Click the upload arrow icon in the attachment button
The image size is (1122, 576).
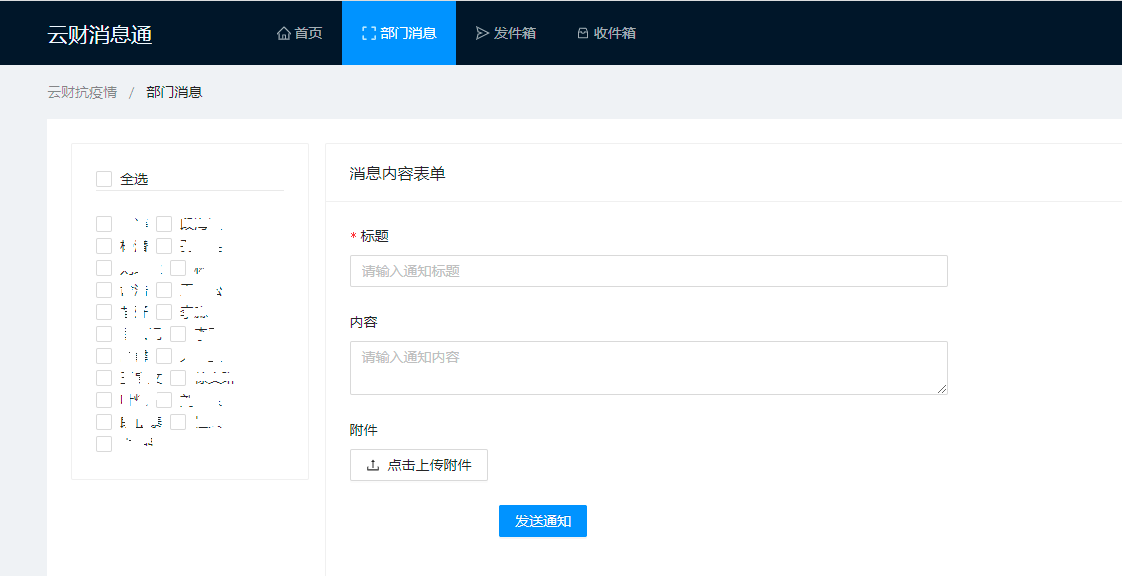point(373,465)
